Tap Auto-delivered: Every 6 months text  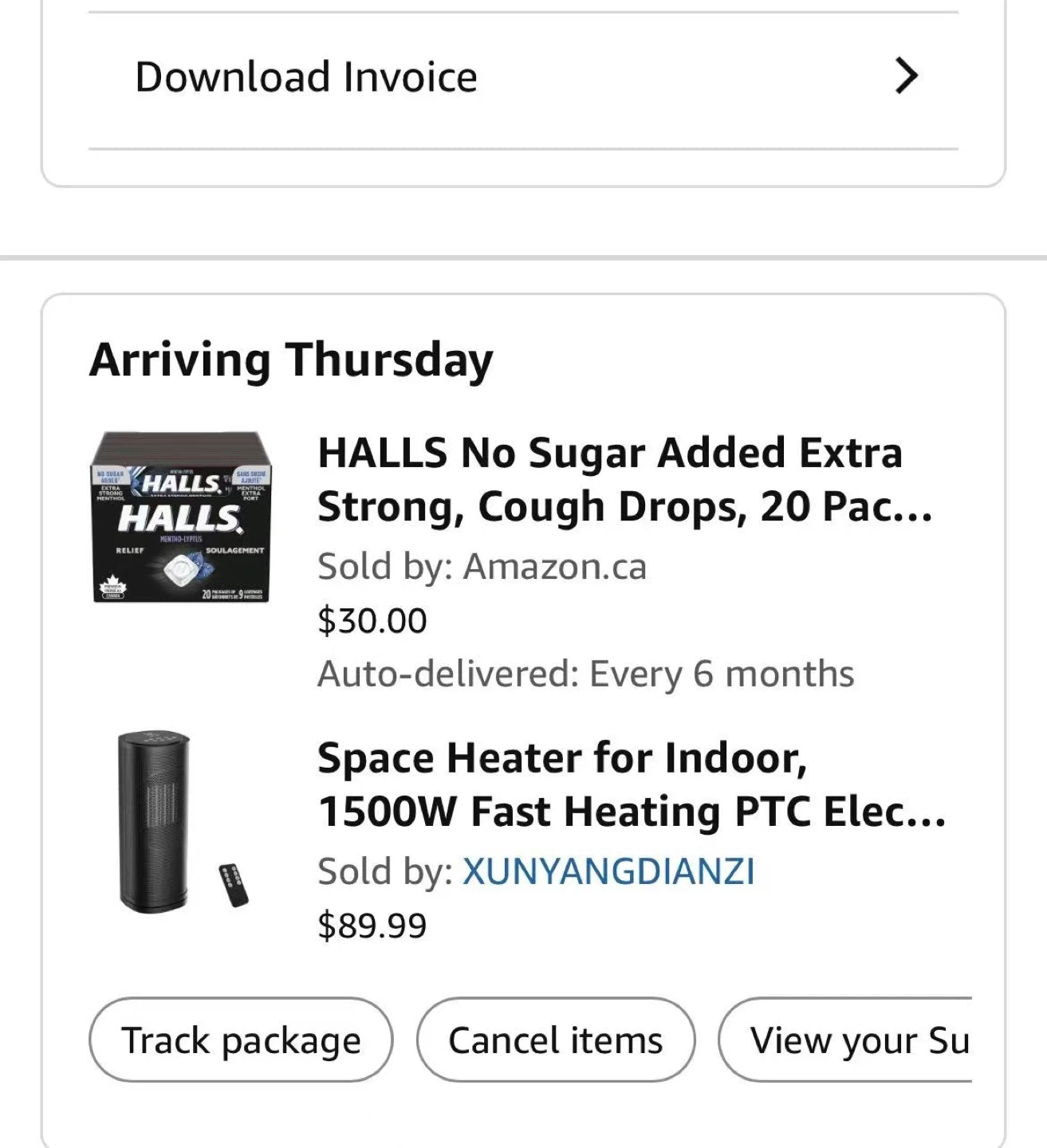586,674
